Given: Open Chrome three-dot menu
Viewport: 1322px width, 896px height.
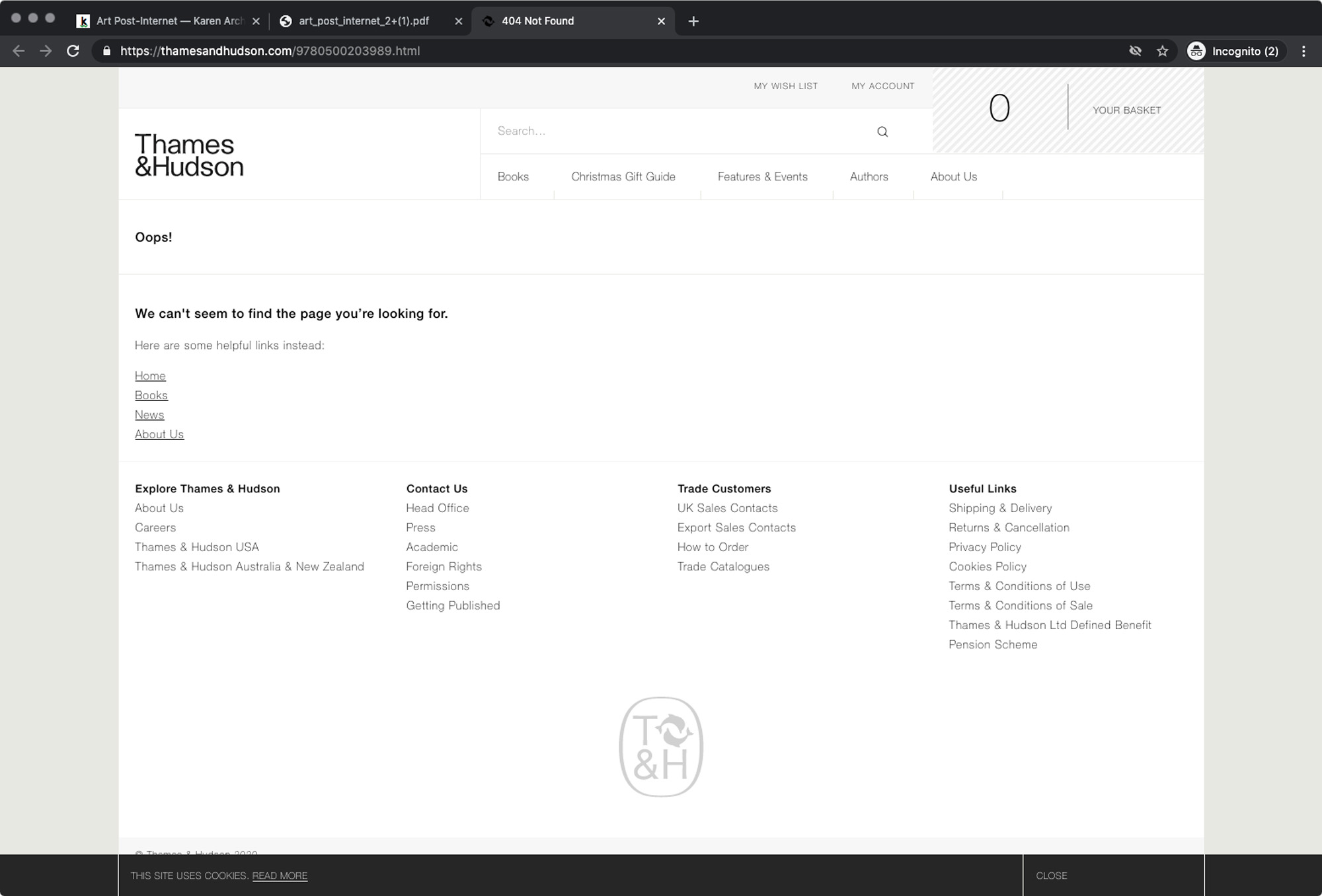Looking at the screenshot, I should point(1303,51).
